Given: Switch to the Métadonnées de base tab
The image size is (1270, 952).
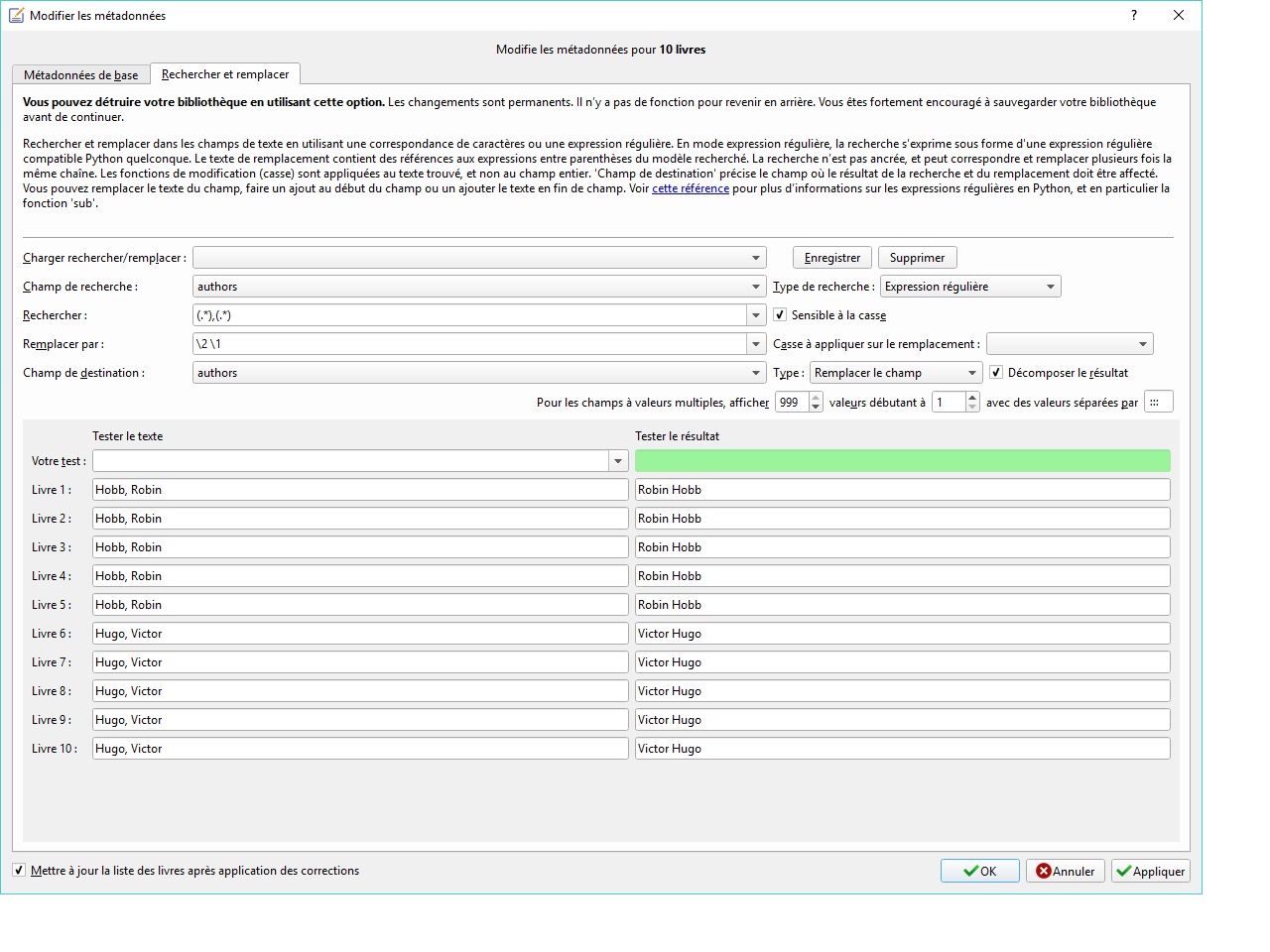Looking at the screenshot, I should [x=81, y=75].
